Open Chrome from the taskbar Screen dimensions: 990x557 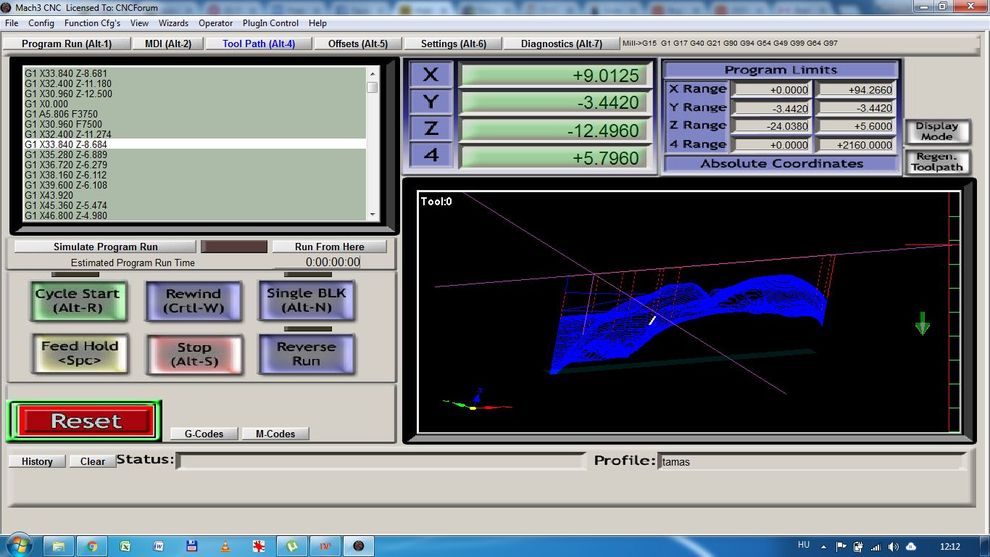tap(91, 546)
